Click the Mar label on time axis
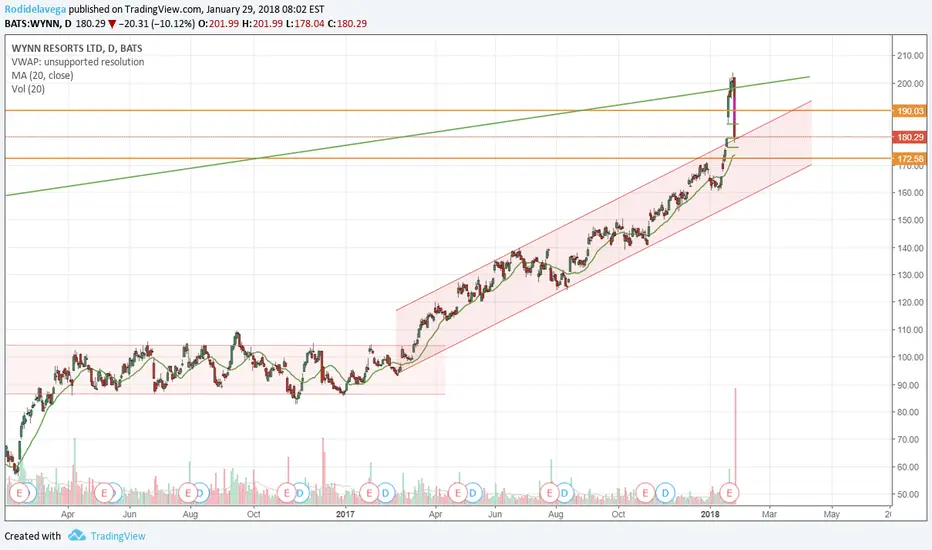 [x=769, y=514]
